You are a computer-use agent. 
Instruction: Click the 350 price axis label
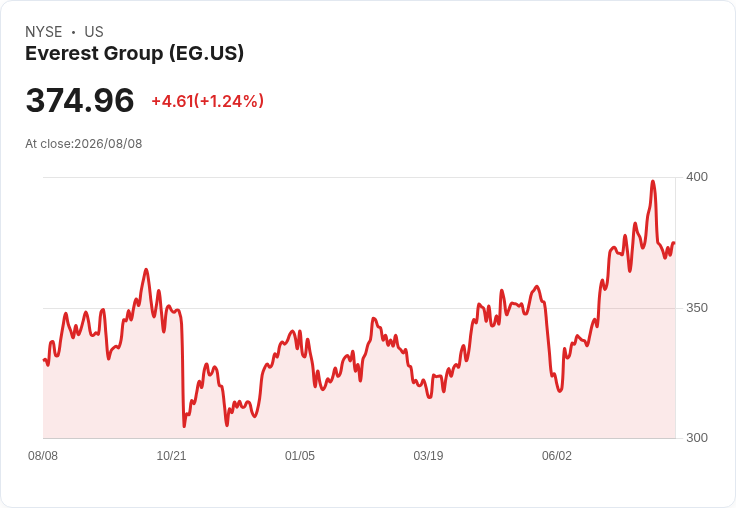click(697, 308)
